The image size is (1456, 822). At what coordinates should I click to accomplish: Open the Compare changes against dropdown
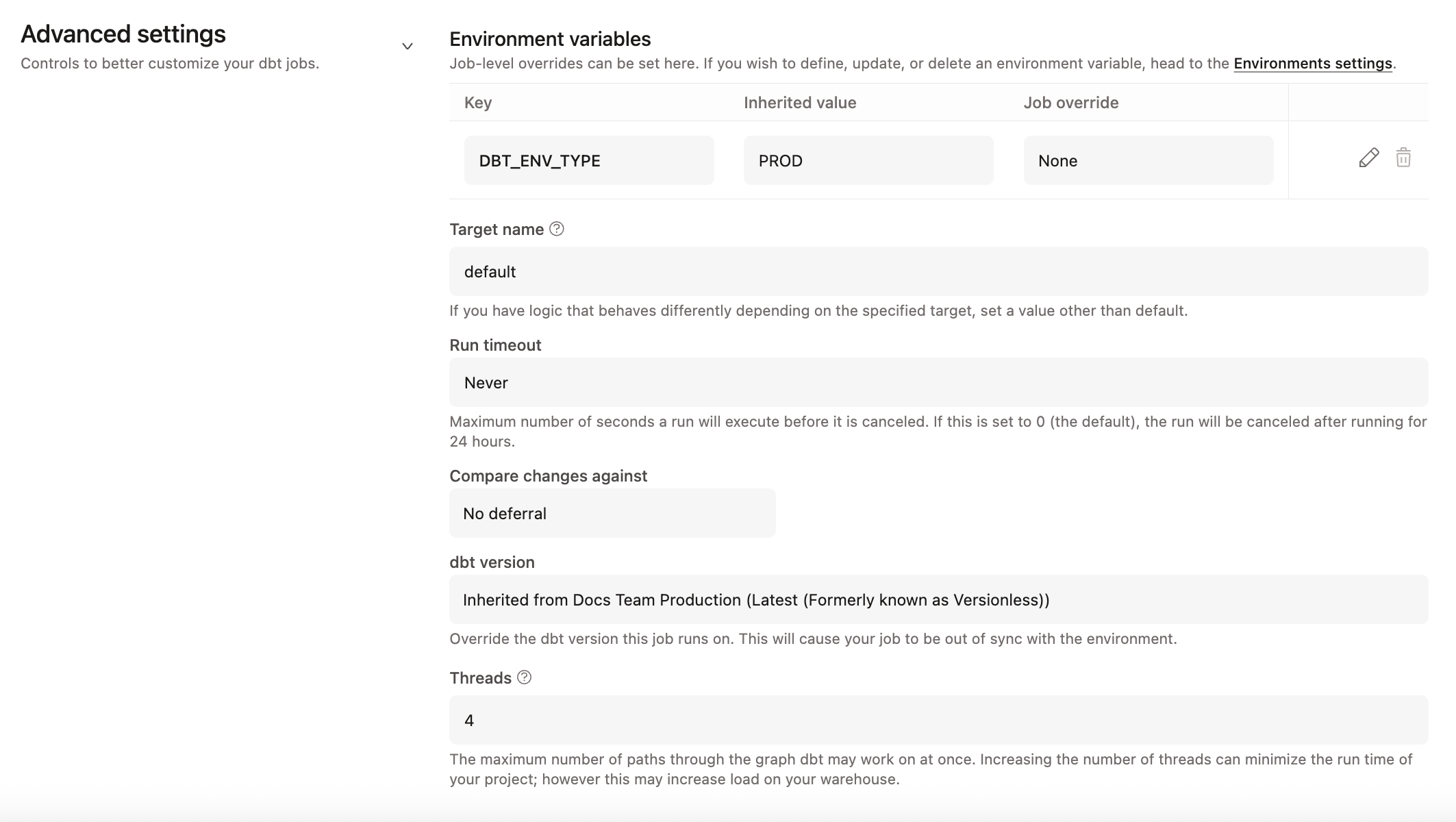coord(612,512)
